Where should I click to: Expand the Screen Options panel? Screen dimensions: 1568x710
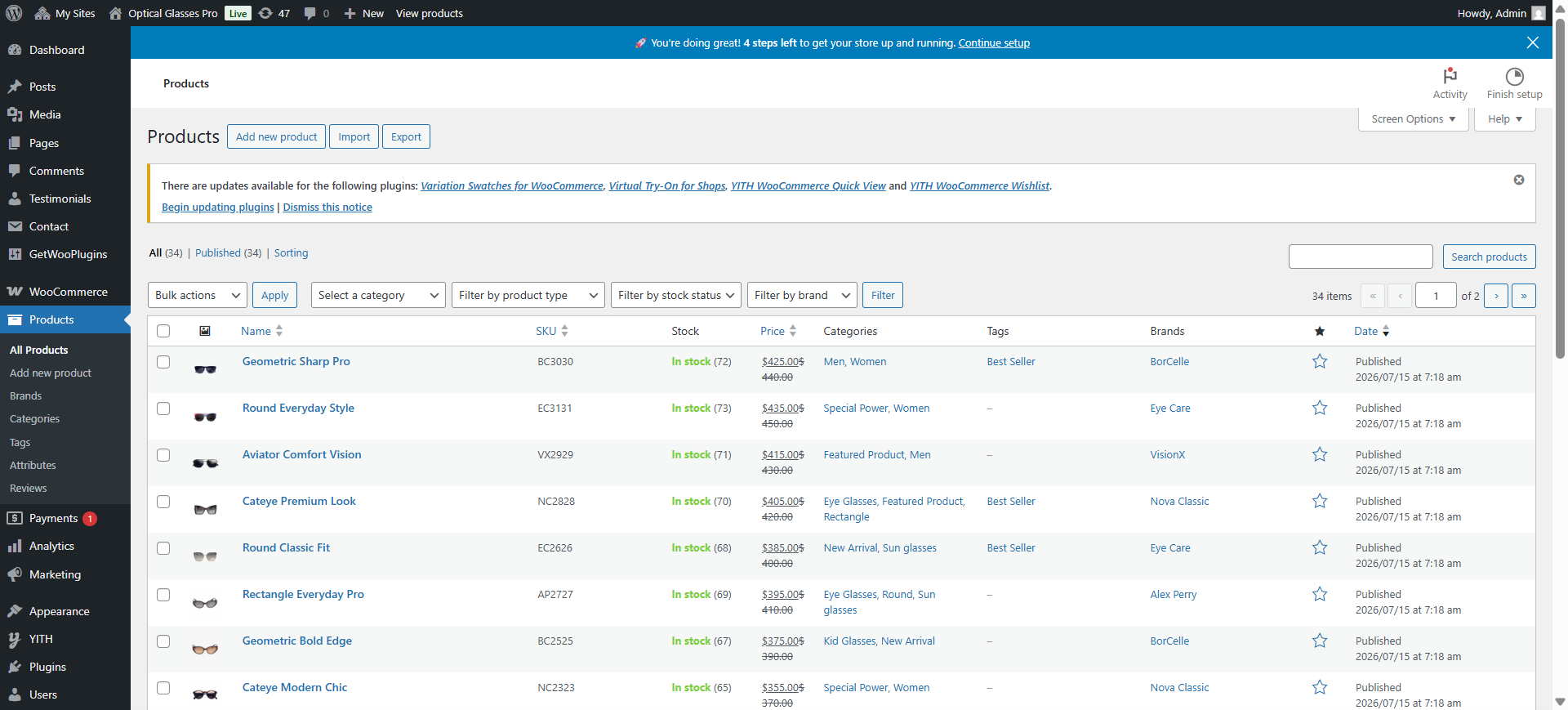(x=1414, y=118)
